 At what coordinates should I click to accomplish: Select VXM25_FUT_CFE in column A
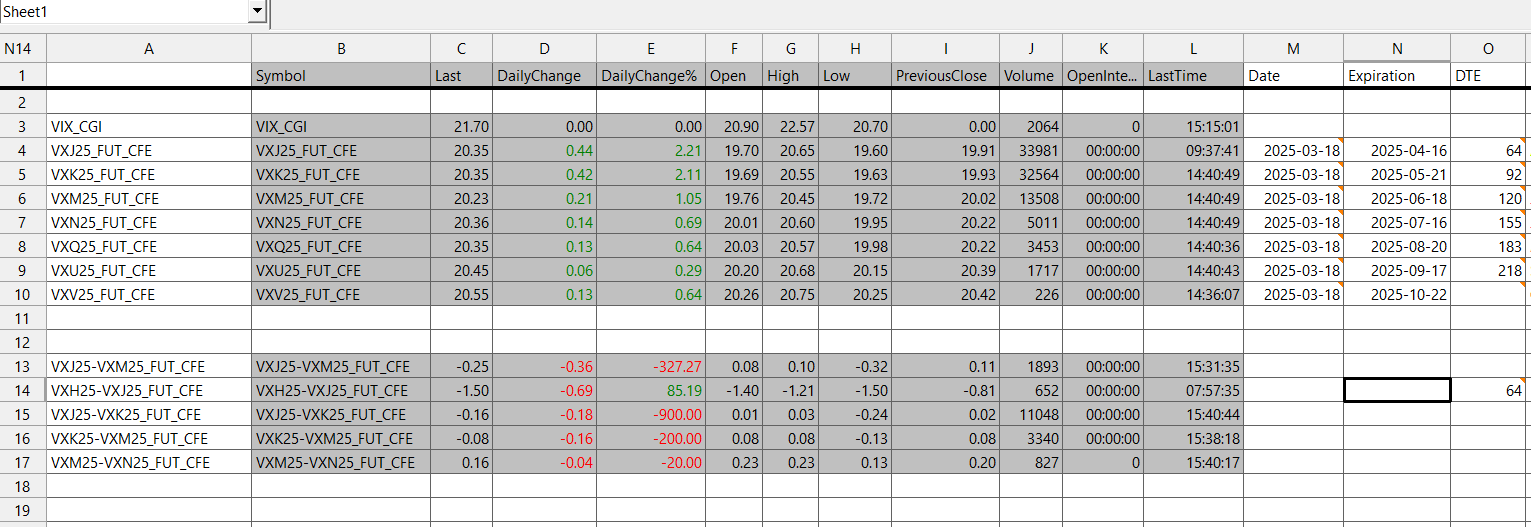coord(149,199)
